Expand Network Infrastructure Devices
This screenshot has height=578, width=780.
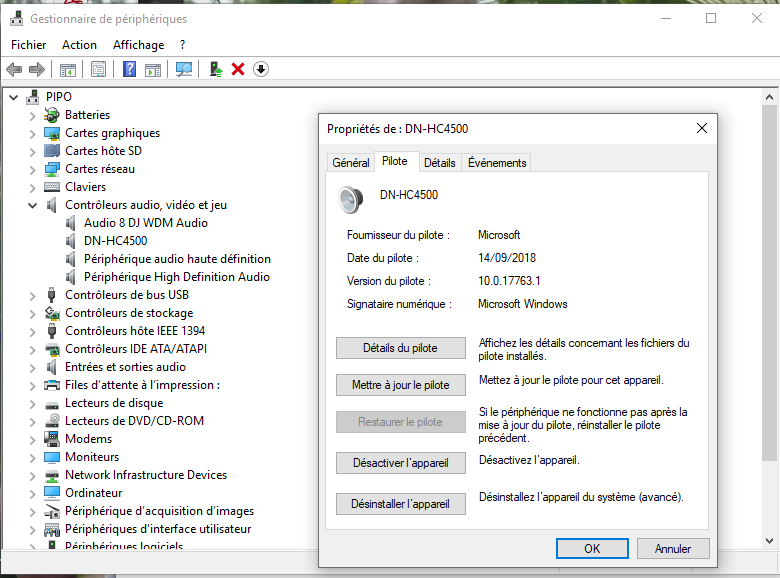point(32,476)
